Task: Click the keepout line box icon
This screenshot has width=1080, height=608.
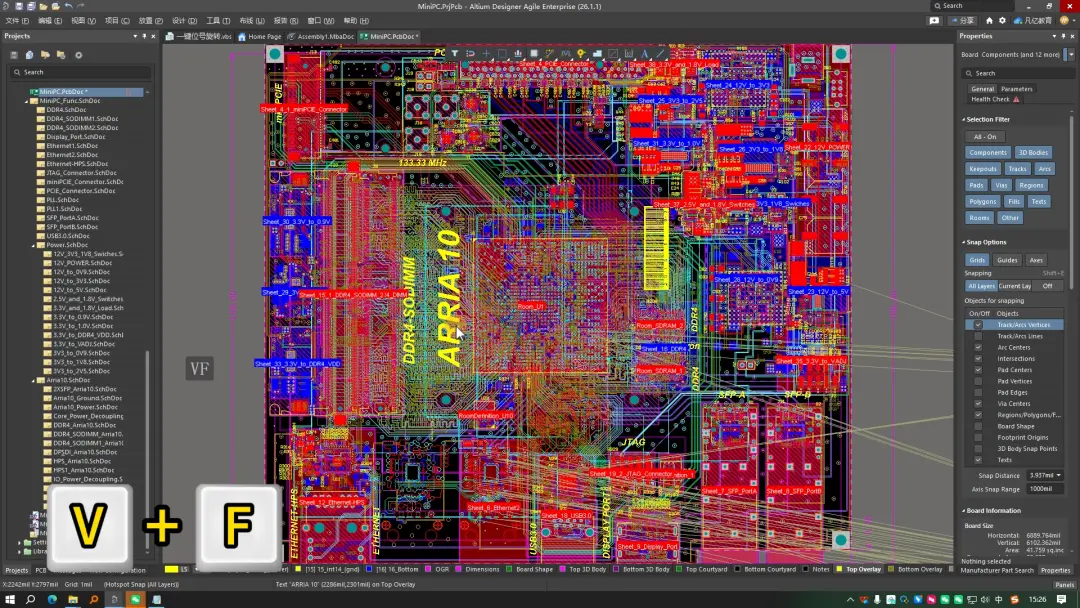Action: coord(613,53)
